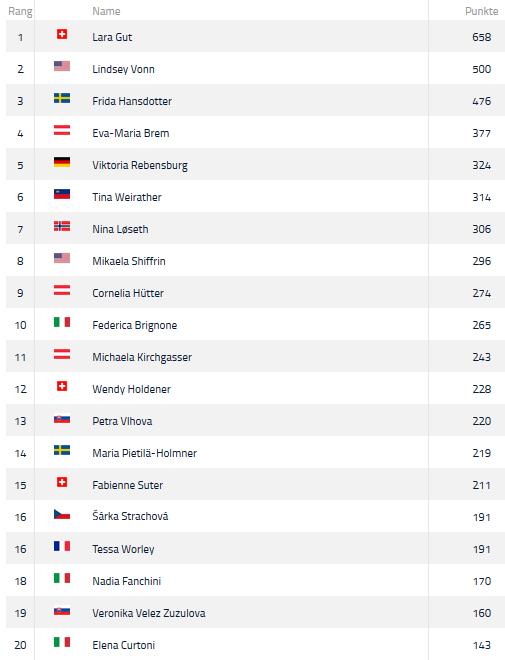Click the Italian flag next to Federica Brignone
The image size is (505, 660).
[x=62, y=322]
